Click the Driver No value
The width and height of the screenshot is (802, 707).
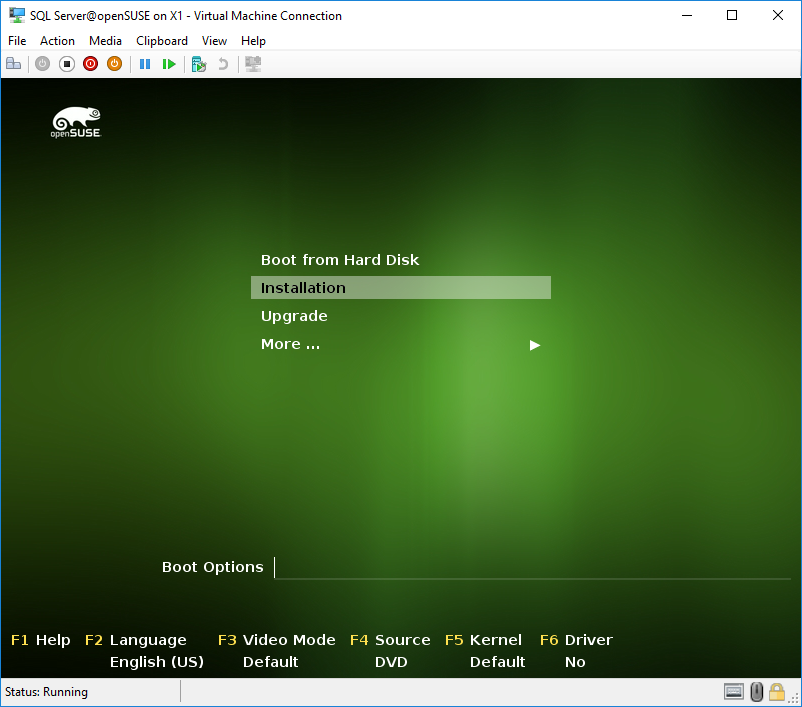[x=575, y=662]
